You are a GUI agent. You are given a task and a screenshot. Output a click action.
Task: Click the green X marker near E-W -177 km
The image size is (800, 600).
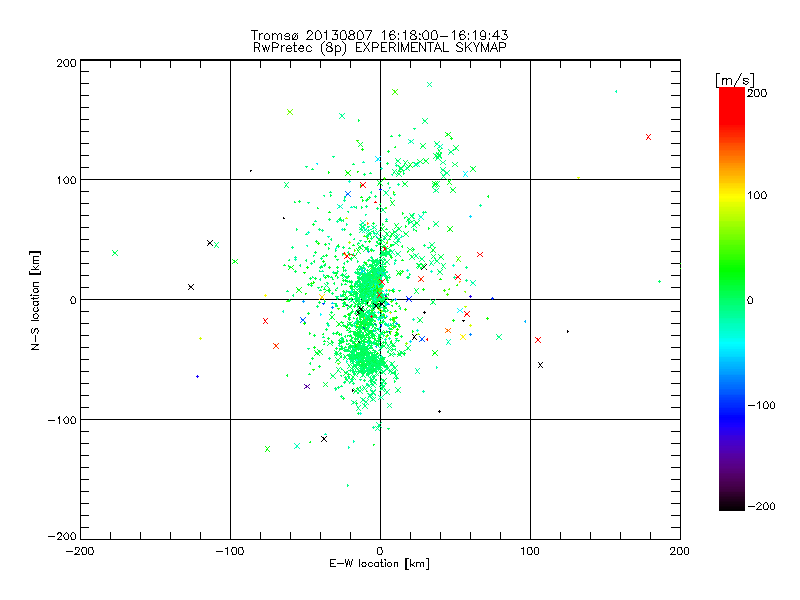tap(115, 253)
